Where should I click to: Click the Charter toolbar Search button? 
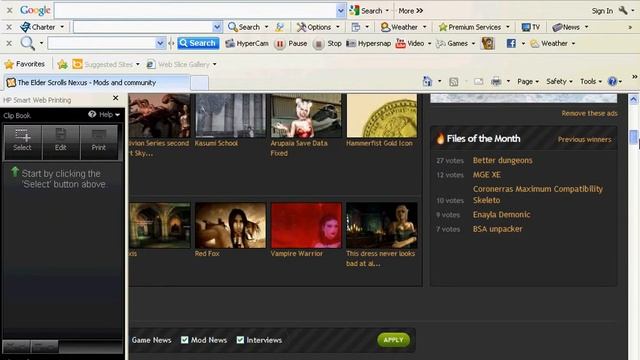(x=244, y=27)
